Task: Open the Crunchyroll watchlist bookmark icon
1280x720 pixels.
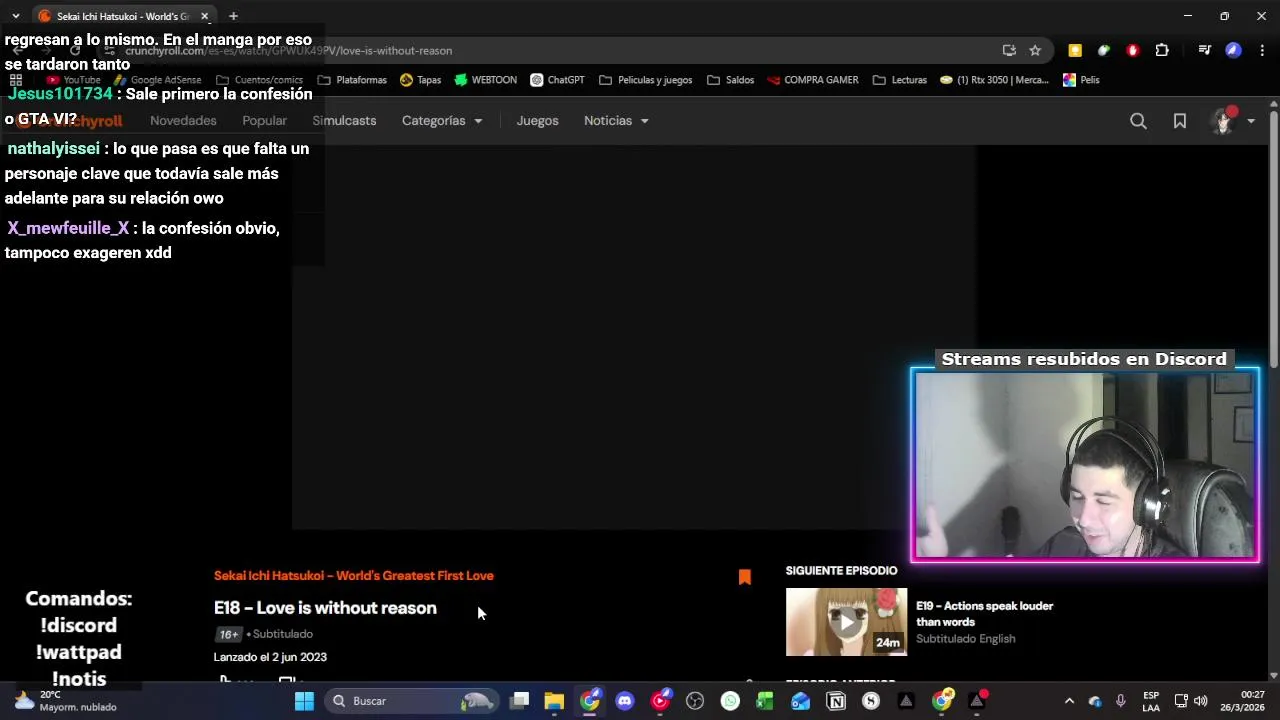Action: [1180, 121]
